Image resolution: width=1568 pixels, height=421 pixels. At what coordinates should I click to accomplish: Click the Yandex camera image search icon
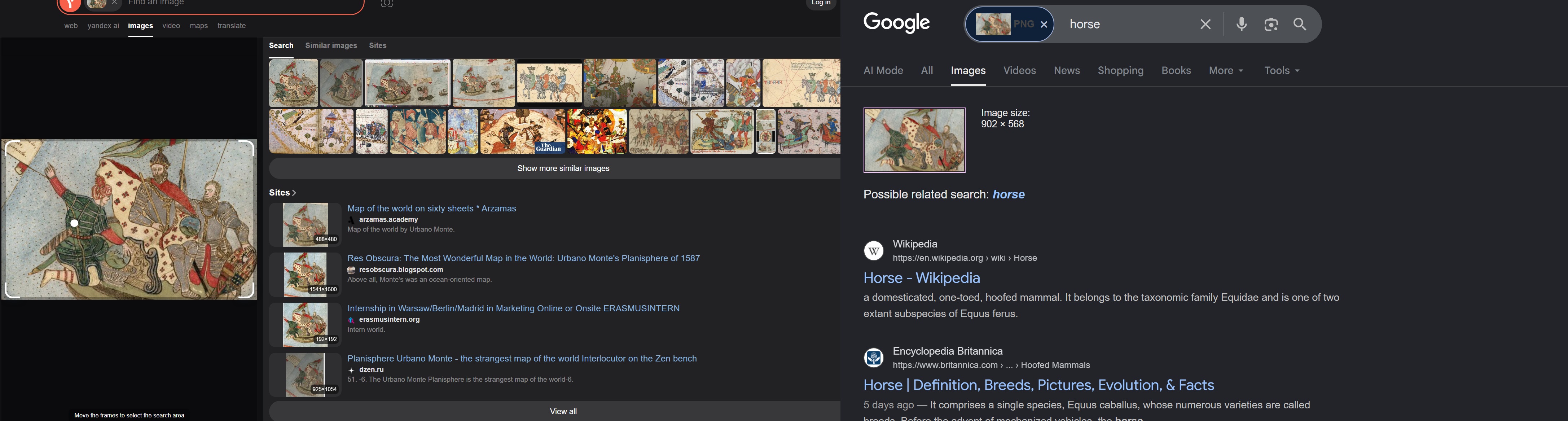[387, 4]
